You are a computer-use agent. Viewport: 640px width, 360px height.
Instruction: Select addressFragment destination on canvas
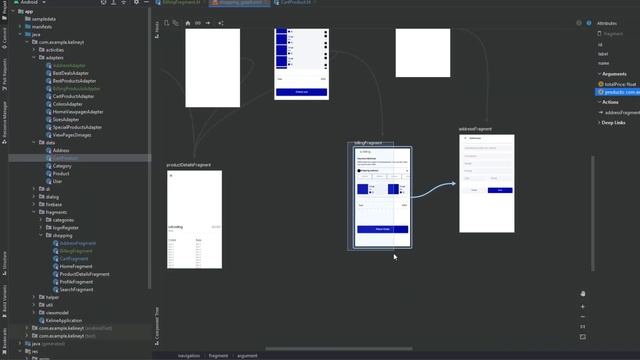(487, 183)
